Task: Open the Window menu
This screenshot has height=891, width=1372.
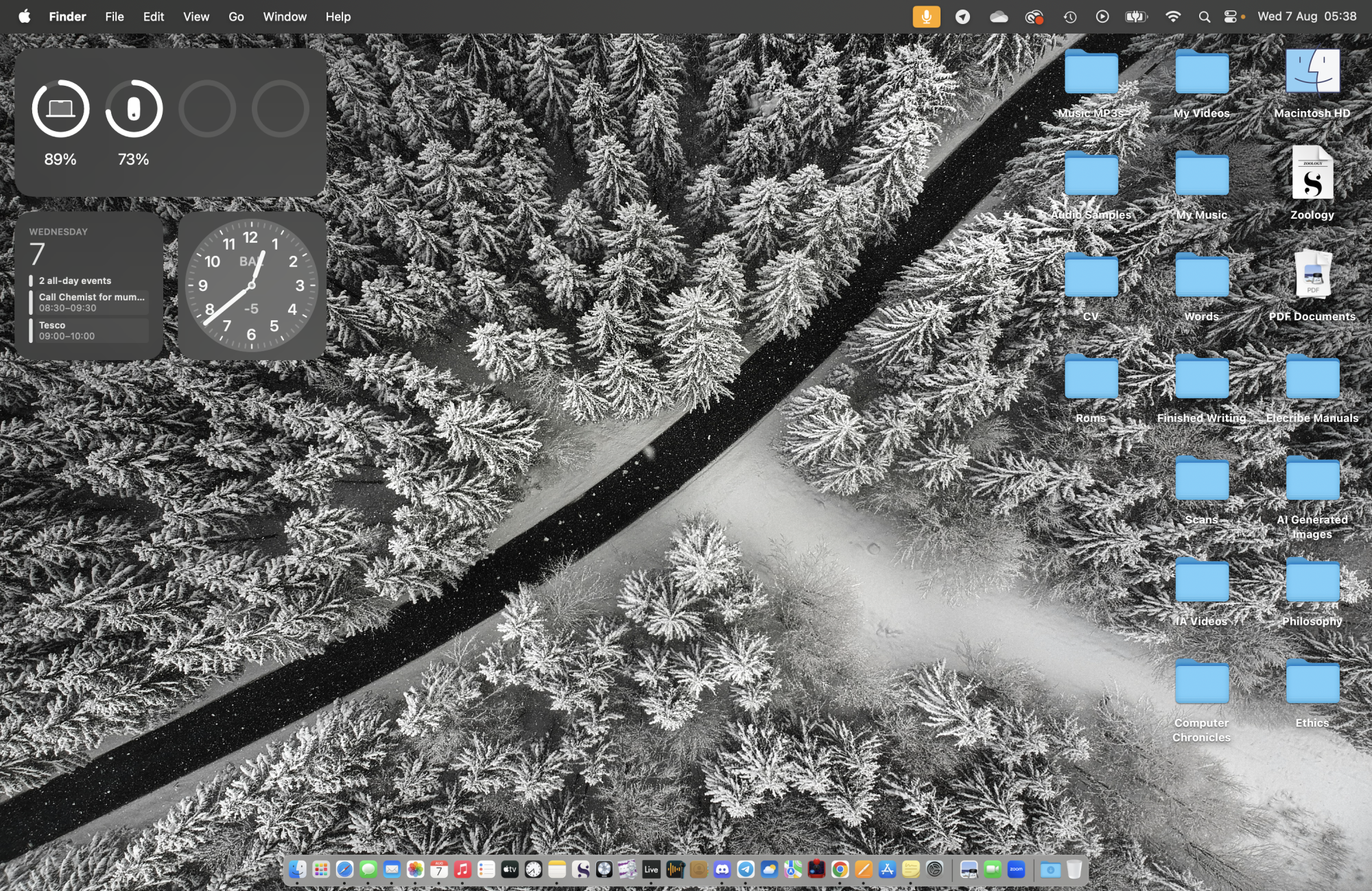Action: tap(285, 16)
